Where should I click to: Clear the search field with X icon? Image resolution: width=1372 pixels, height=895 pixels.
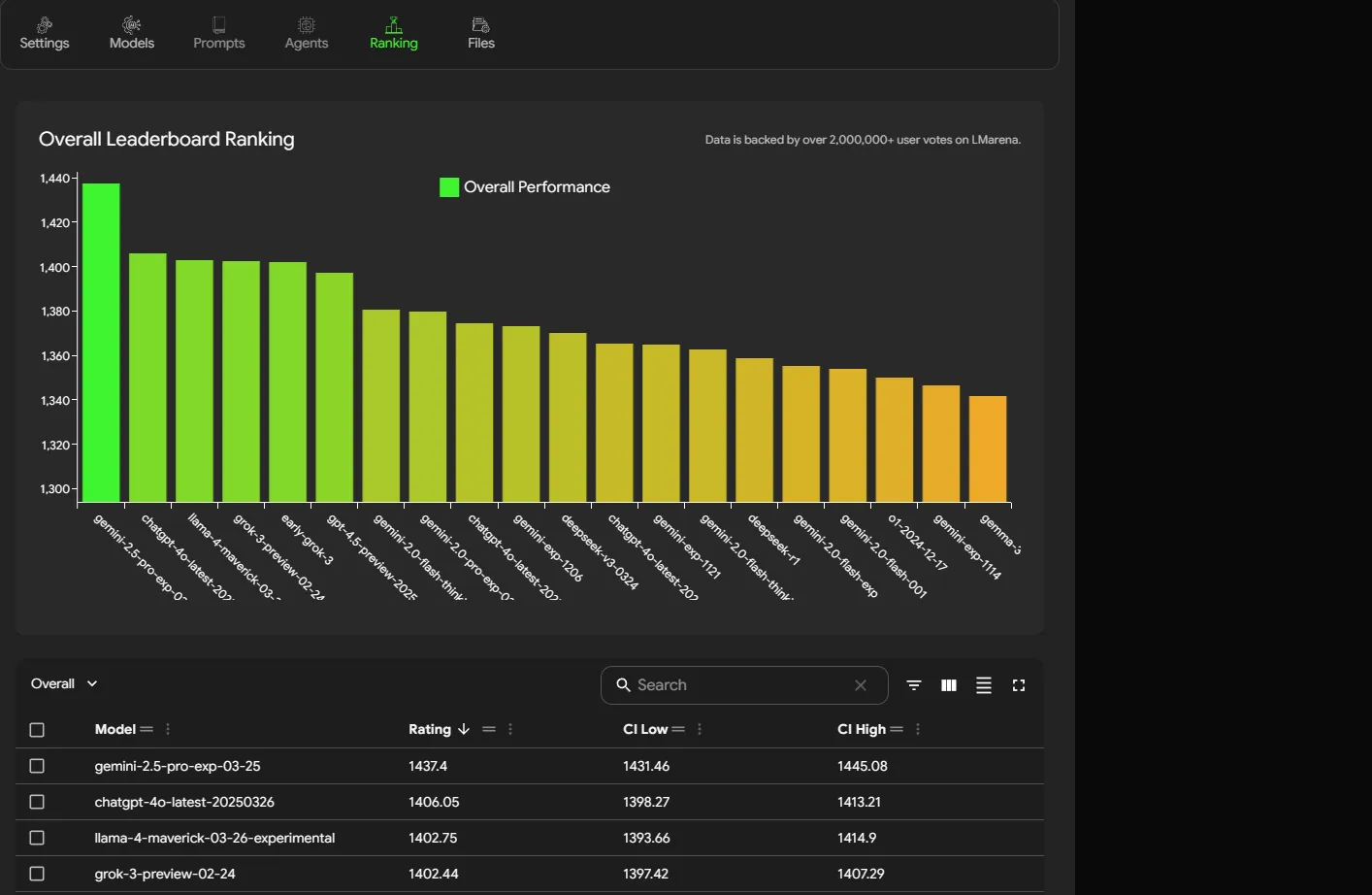click(x=860, y=685)
